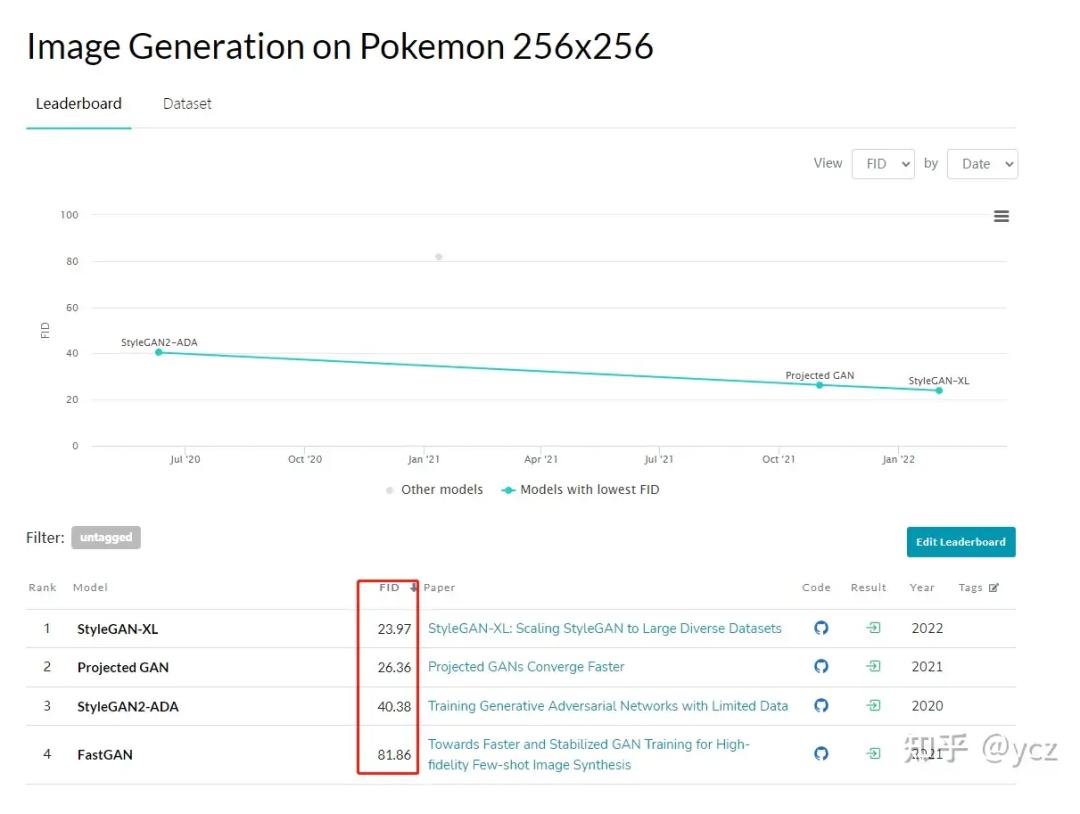Click the Edit Leaderboard button

click(961, 542)
